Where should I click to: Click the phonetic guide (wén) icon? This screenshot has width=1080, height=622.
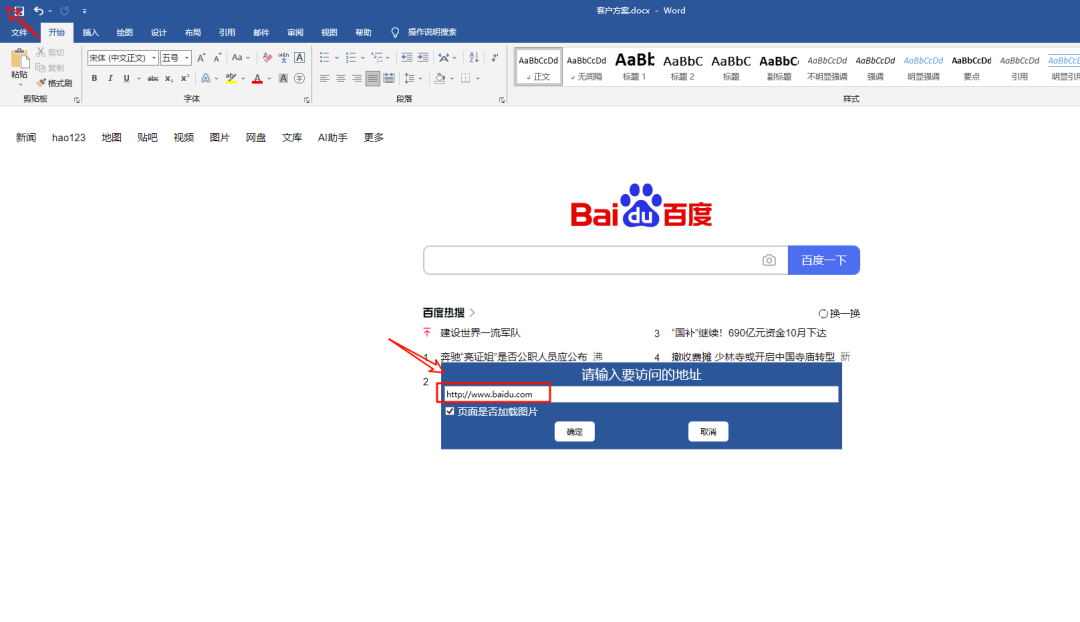click(x=284, y=58)
